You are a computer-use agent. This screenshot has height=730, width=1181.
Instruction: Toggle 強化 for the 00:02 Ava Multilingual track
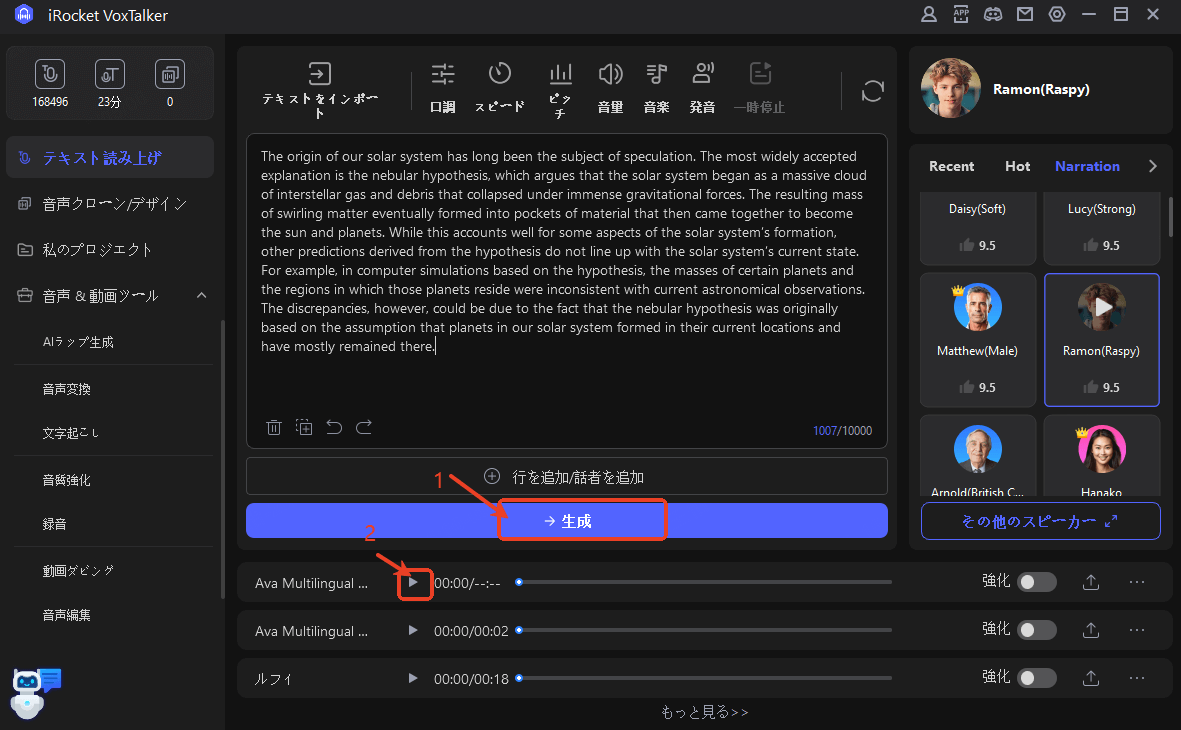(x=1037, y=631)
